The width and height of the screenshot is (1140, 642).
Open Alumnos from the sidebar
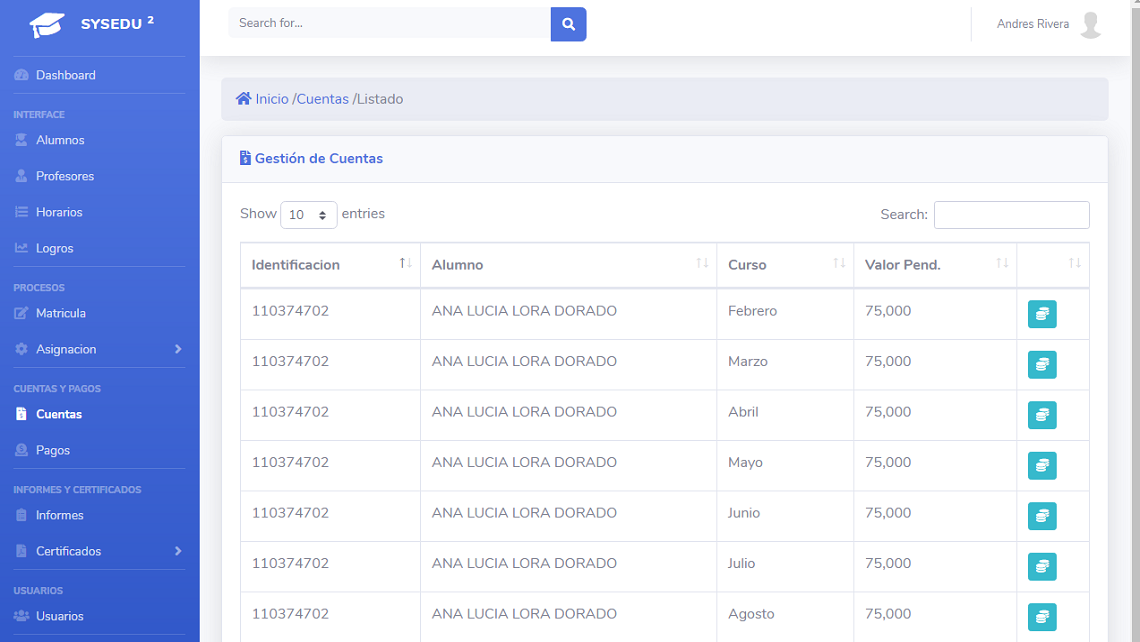pos(60,140)
